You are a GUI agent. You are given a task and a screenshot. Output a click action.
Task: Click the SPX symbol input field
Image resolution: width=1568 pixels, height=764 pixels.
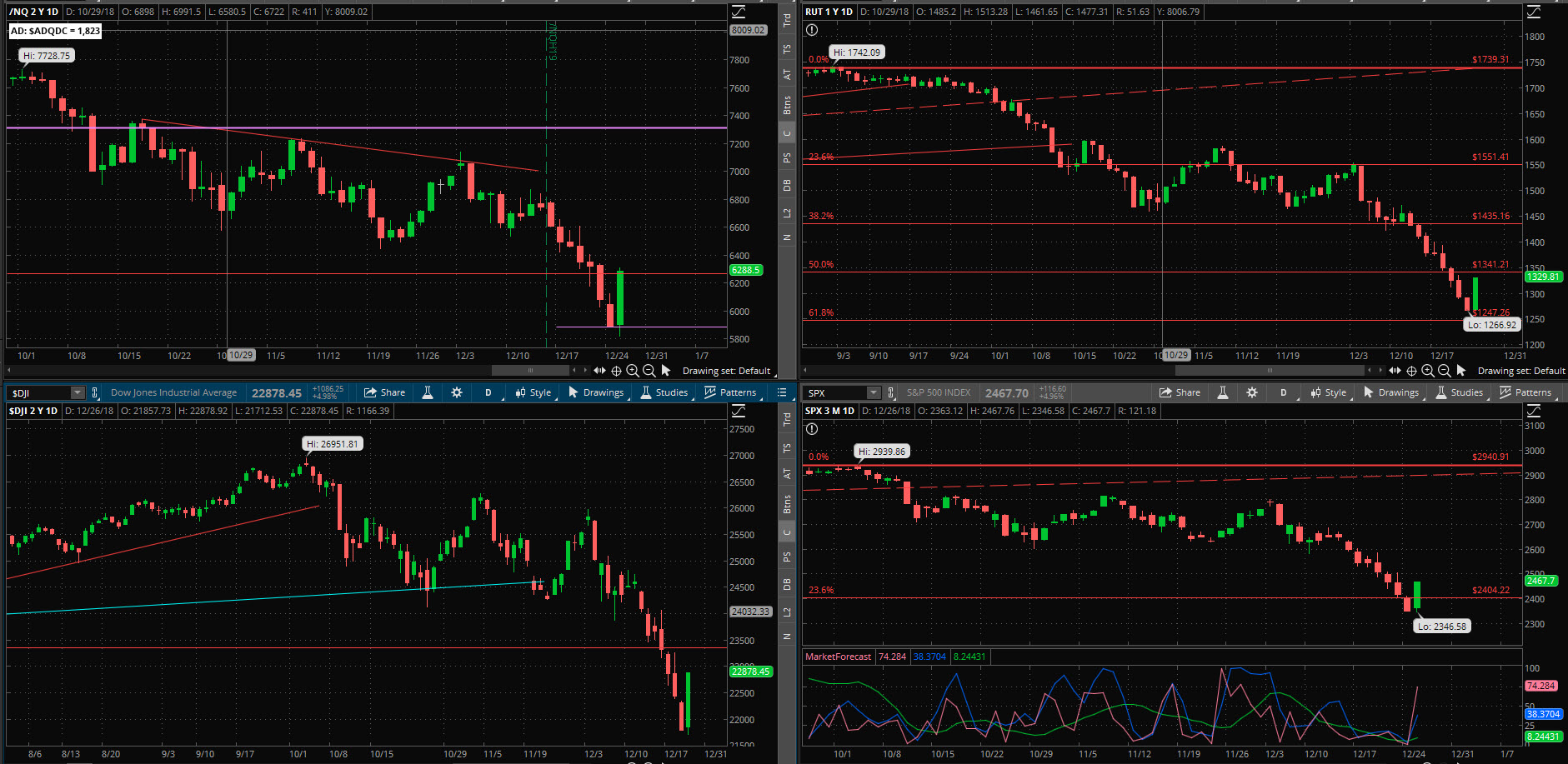(834, 392)
